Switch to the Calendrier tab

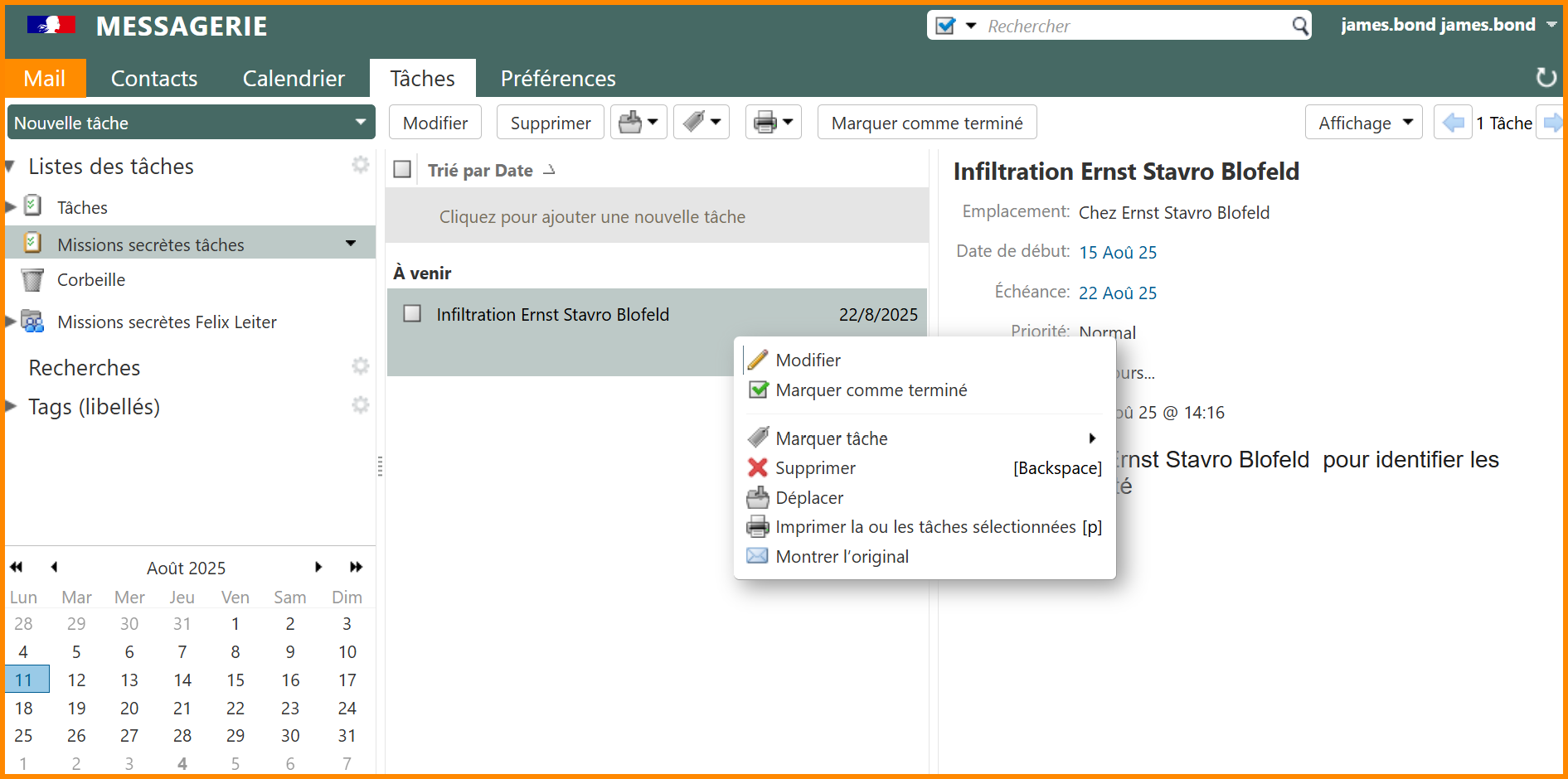pyautogui.click(x=294, y=79)
